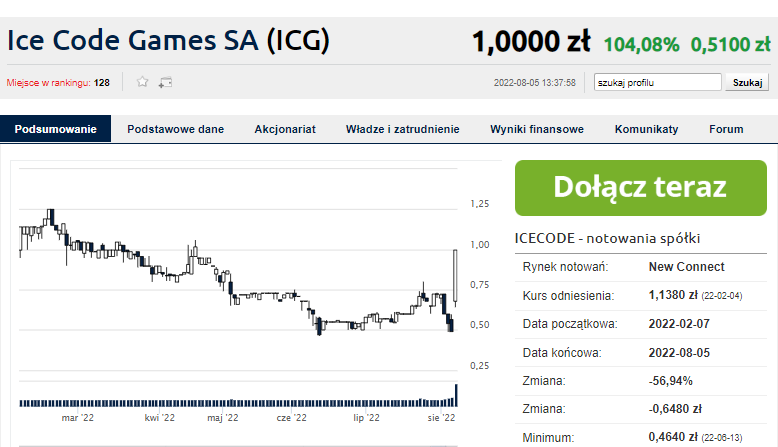The width and height of the screenshot is (778, 447).
Task: Click the tallest volume bar at chart end
Action: click(x=456, y=395)
